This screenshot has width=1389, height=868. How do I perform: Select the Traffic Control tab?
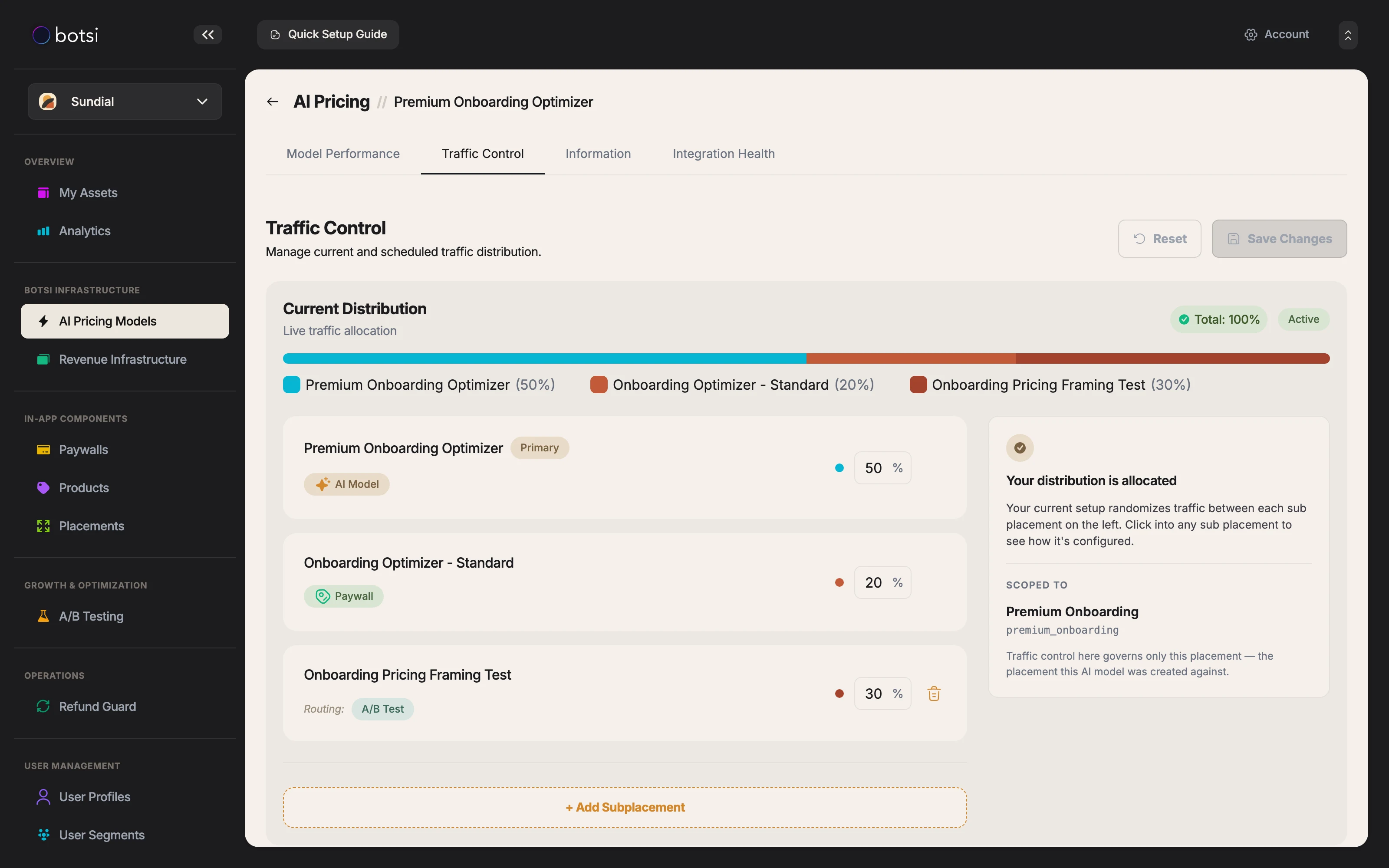point(483,154)
